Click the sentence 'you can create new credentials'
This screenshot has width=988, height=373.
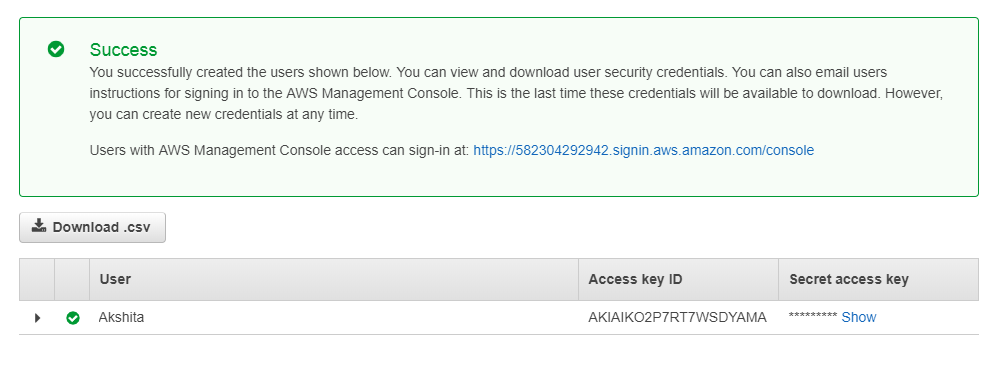(224, 115)
